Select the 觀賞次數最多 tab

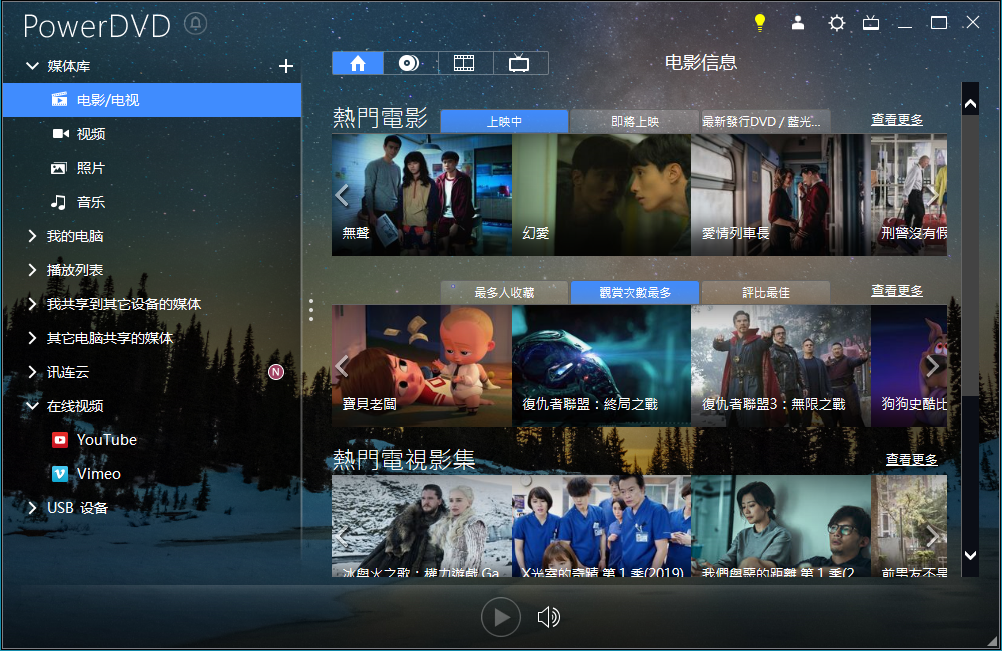tap(635, 293)
